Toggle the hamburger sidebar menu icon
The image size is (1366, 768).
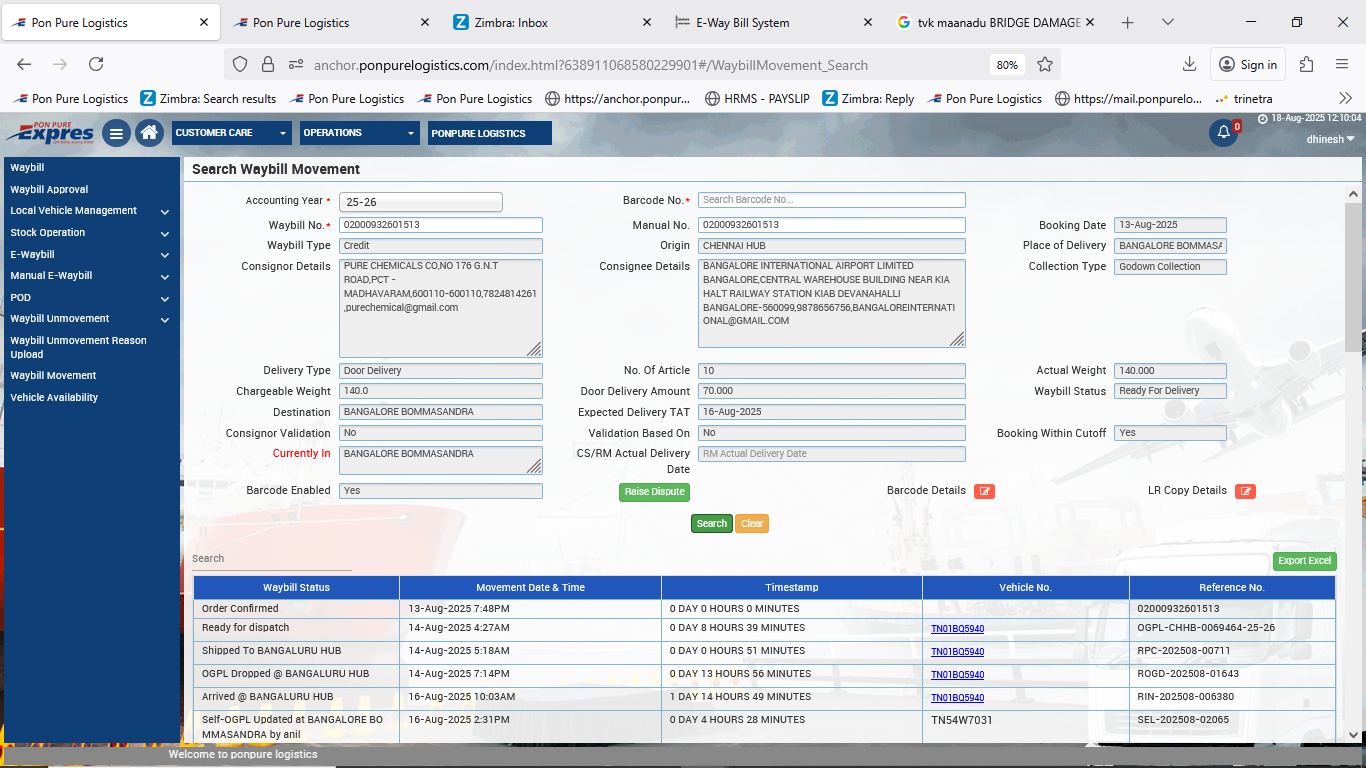(x=116, y=133)
